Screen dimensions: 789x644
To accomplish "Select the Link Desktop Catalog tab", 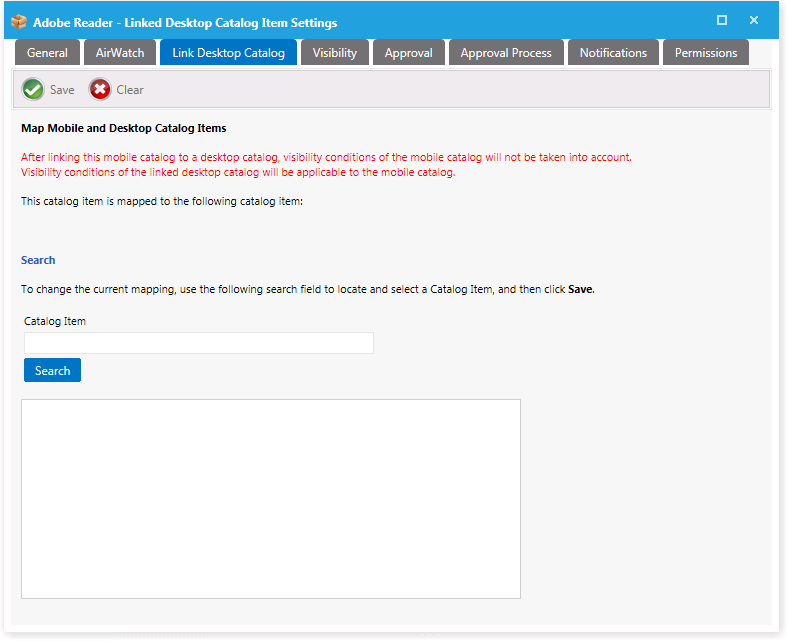I will [x=228, y=53].
